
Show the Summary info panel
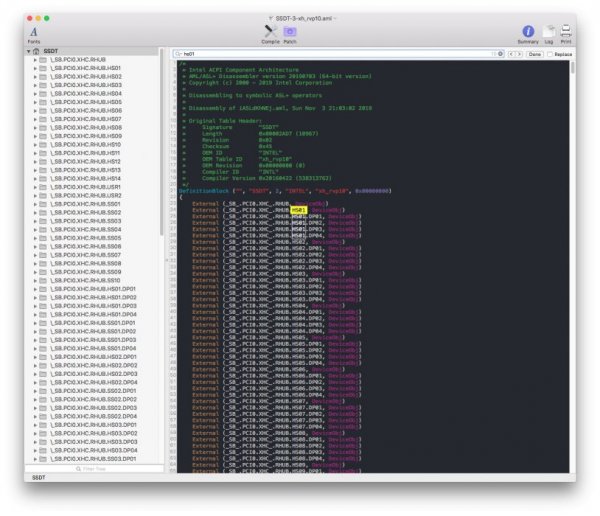point(528,34)
